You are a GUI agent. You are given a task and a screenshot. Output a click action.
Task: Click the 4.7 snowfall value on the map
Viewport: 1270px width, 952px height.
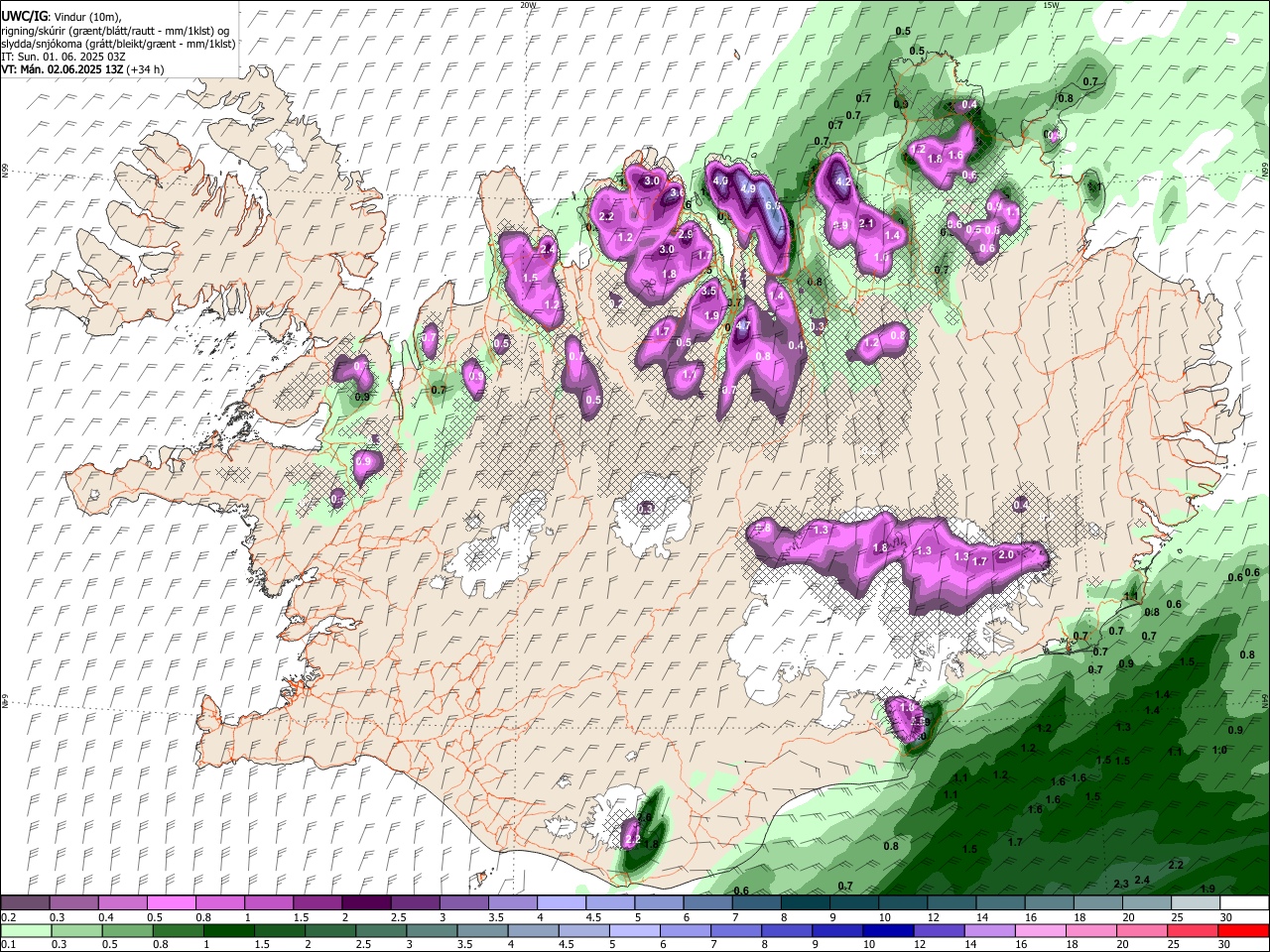(743, 325)
